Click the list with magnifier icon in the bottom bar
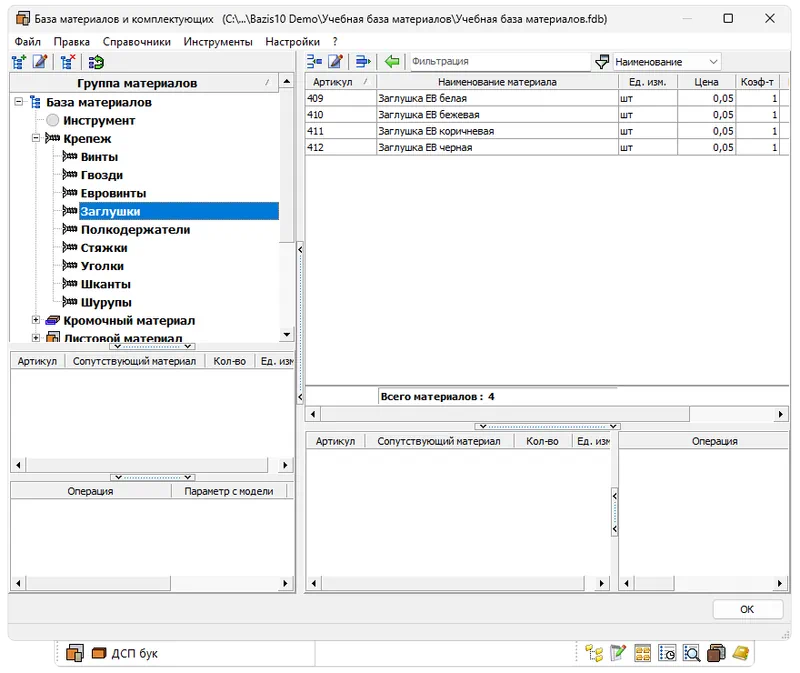Screen dimensions: 800x673 [x=691, y=653]
